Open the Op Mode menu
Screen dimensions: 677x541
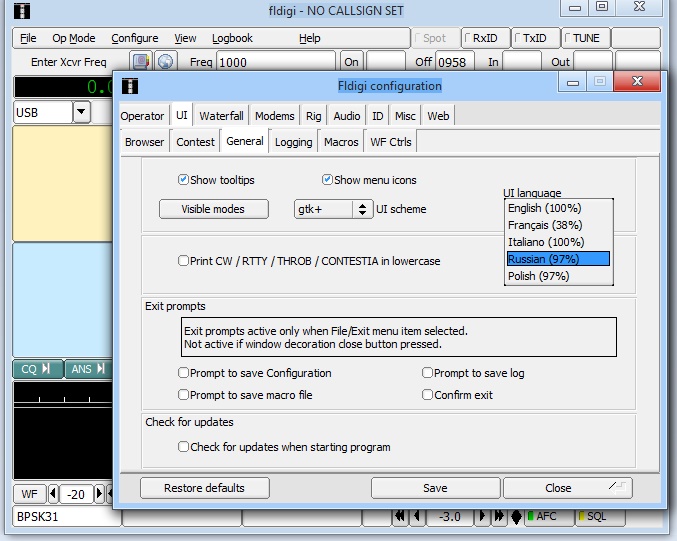pos(73,38)
